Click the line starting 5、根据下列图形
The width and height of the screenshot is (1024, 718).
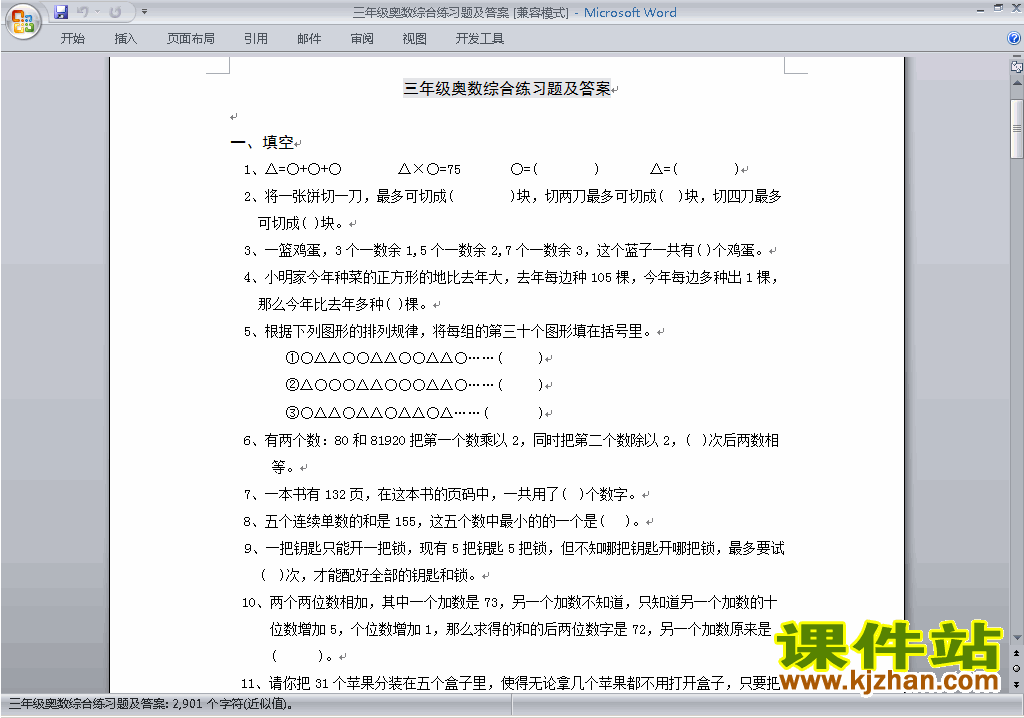[449, 332]
